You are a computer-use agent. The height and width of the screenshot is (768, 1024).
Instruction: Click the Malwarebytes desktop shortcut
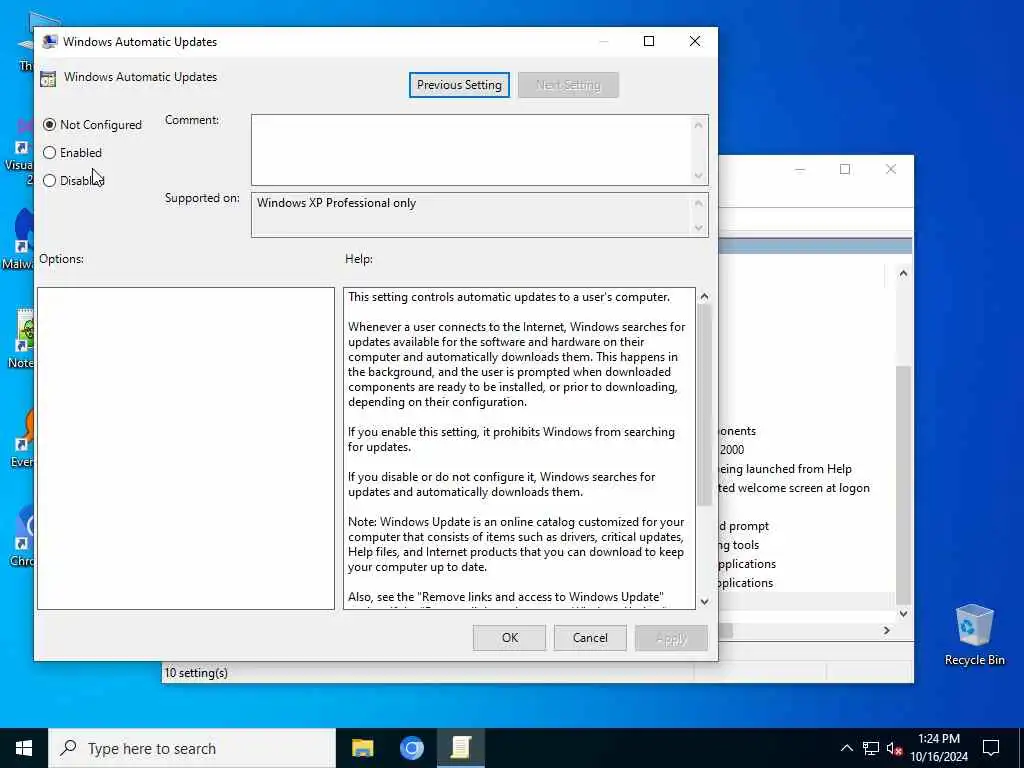pos(18,239)
